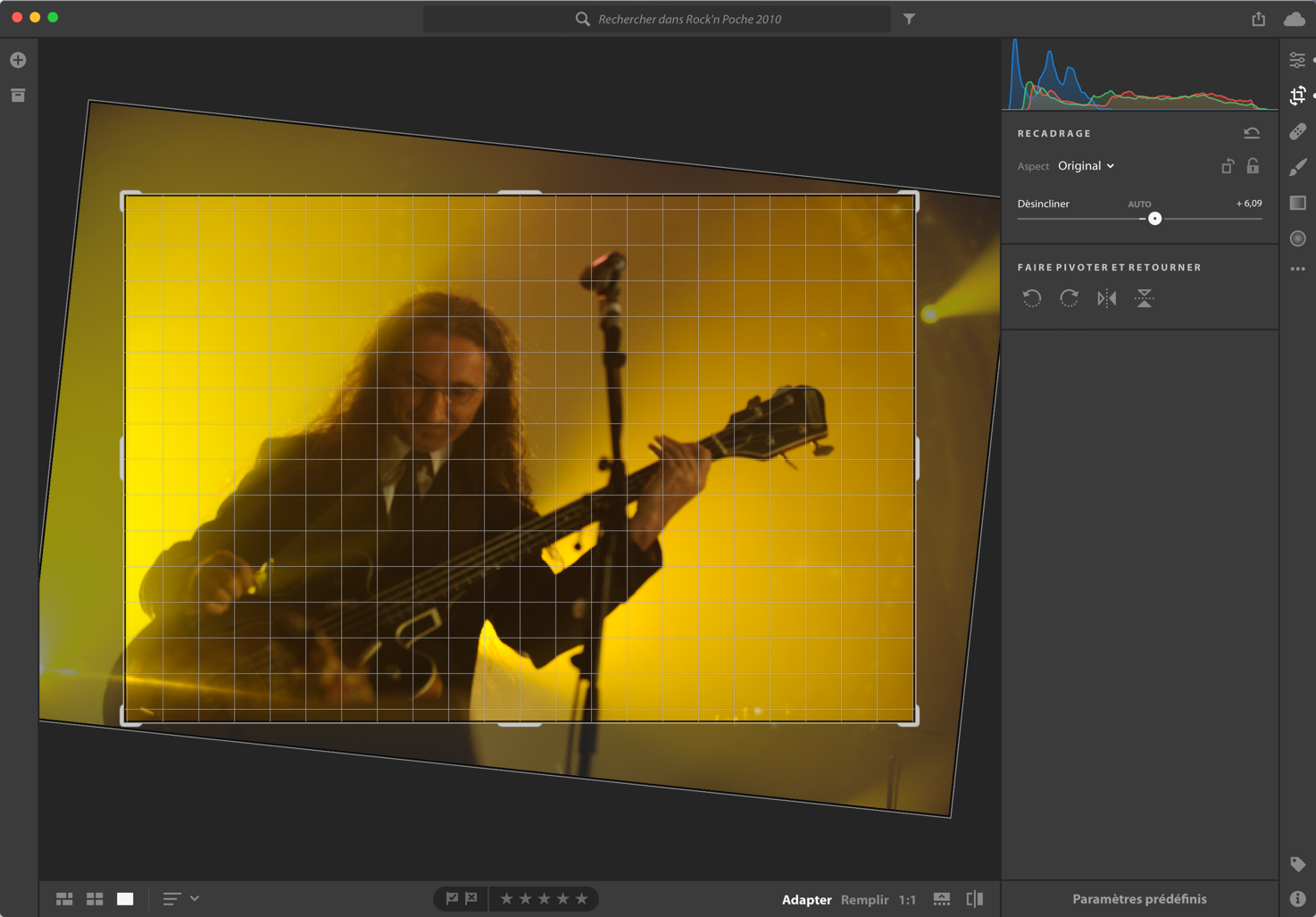The width and height of the screenshot is (1316, 917).
Task: Rate the photo one star
Action: [x=506, y=898]
